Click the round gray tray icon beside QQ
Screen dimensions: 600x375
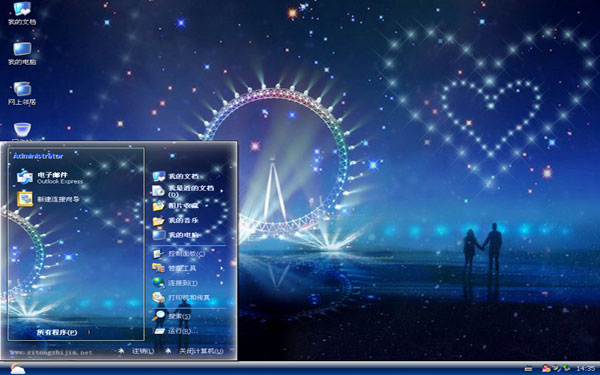coord(556,368)
